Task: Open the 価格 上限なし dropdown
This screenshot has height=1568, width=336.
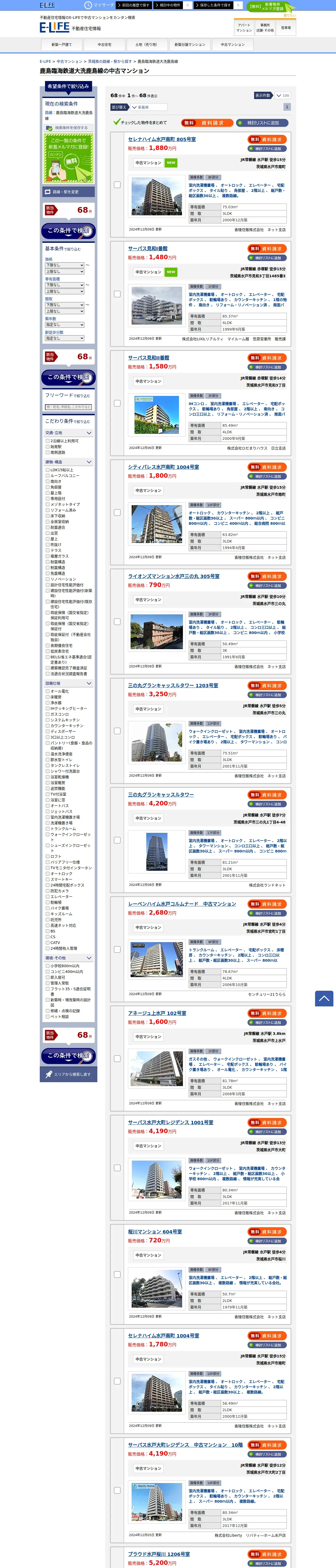Action: pyautogui.click(x=65, y=272)
